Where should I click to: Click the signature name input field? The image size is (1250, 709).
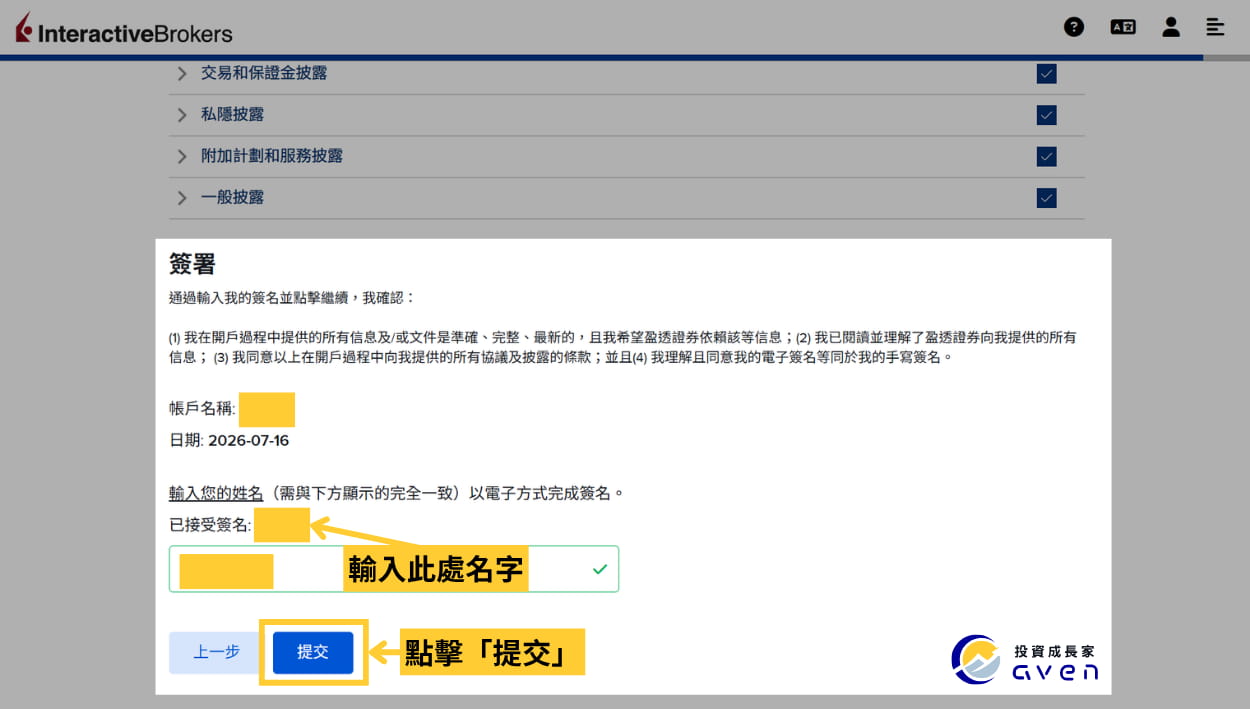coord(394,569)
